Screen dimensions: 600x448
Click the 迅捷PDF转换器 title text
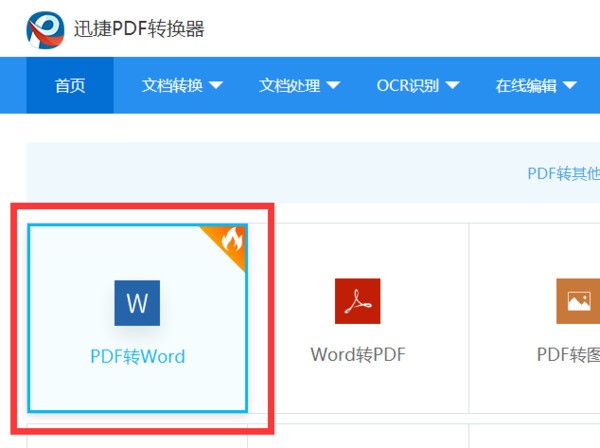click(x=139, y=29)
